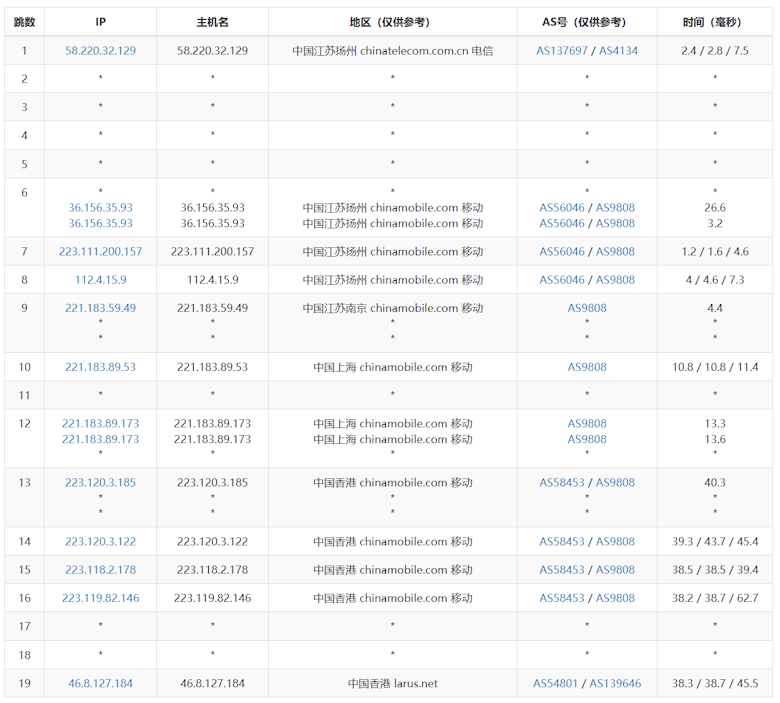Viewport: 780px width, 703px height.
Task: Click hostname cell 46.8.127.184
Action: click(x=212, y=684)
